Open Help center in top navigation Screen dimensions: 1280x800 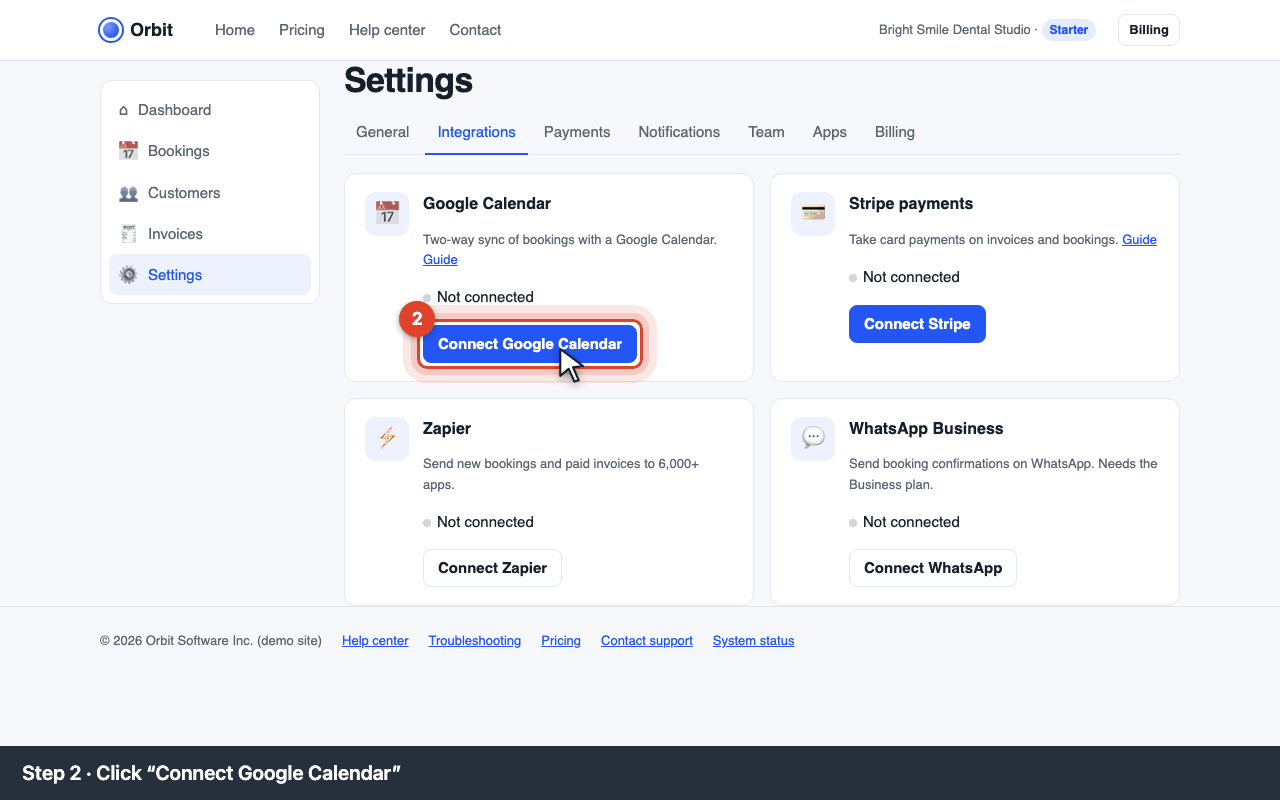(387, 30)
